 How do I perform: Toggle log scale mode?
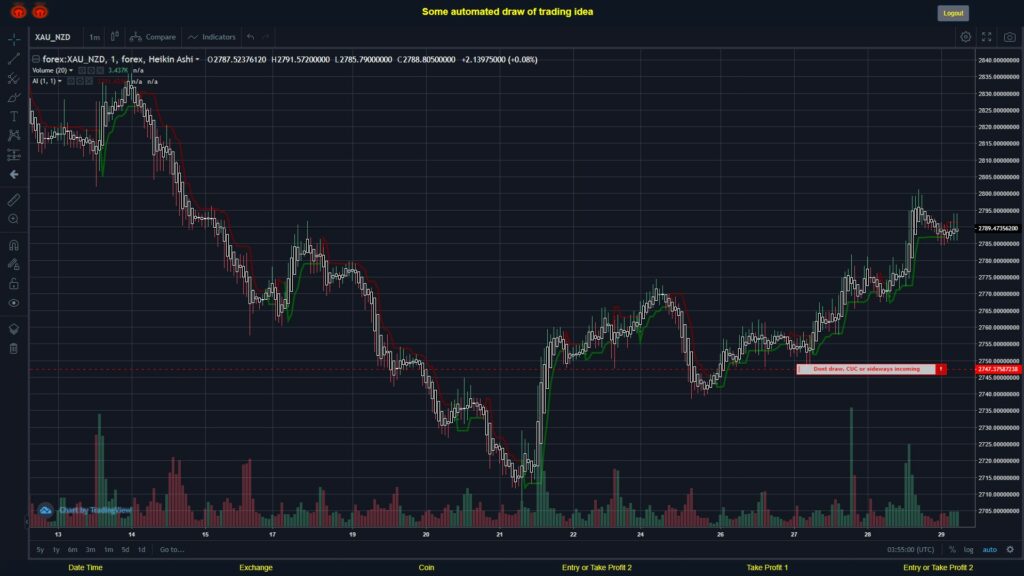coord(968,550)
